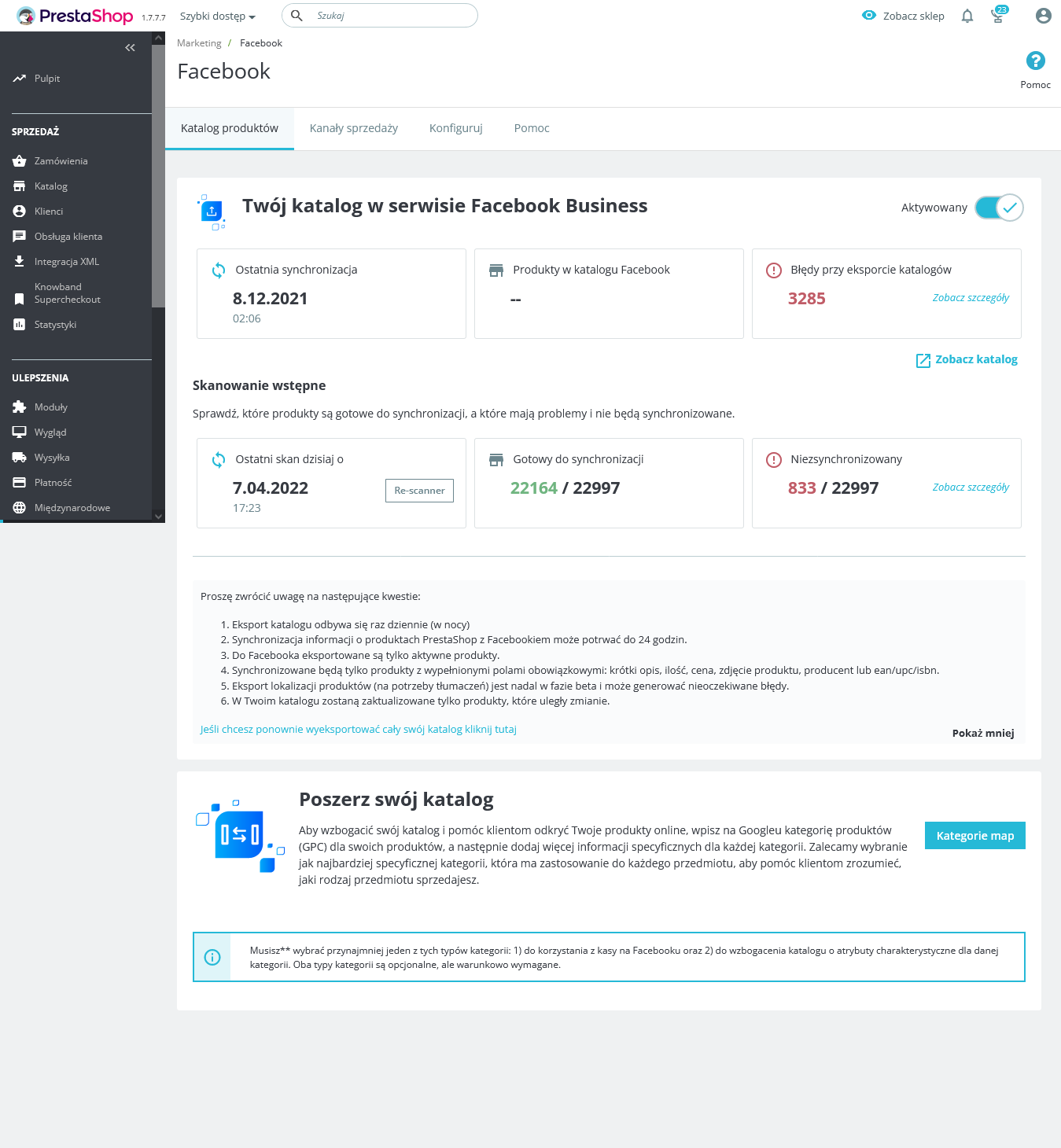Click the Knowband Supercheckout bookmark icon
This screenshot has height=1148, width=1061.
pos(20,299)
